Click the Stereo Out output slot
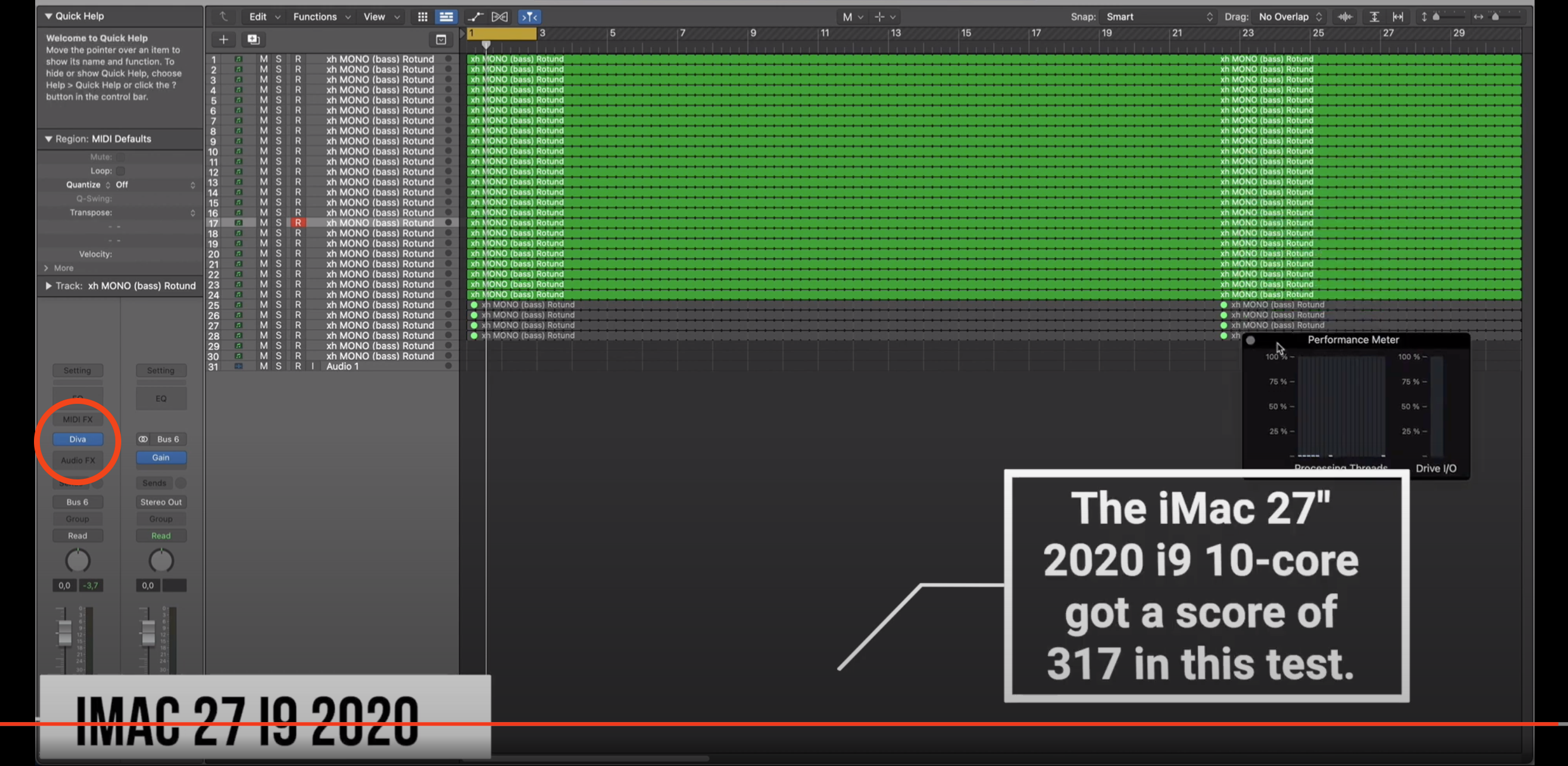The width and height of the screenshot is (1568, 766). (x=160, y=502)
